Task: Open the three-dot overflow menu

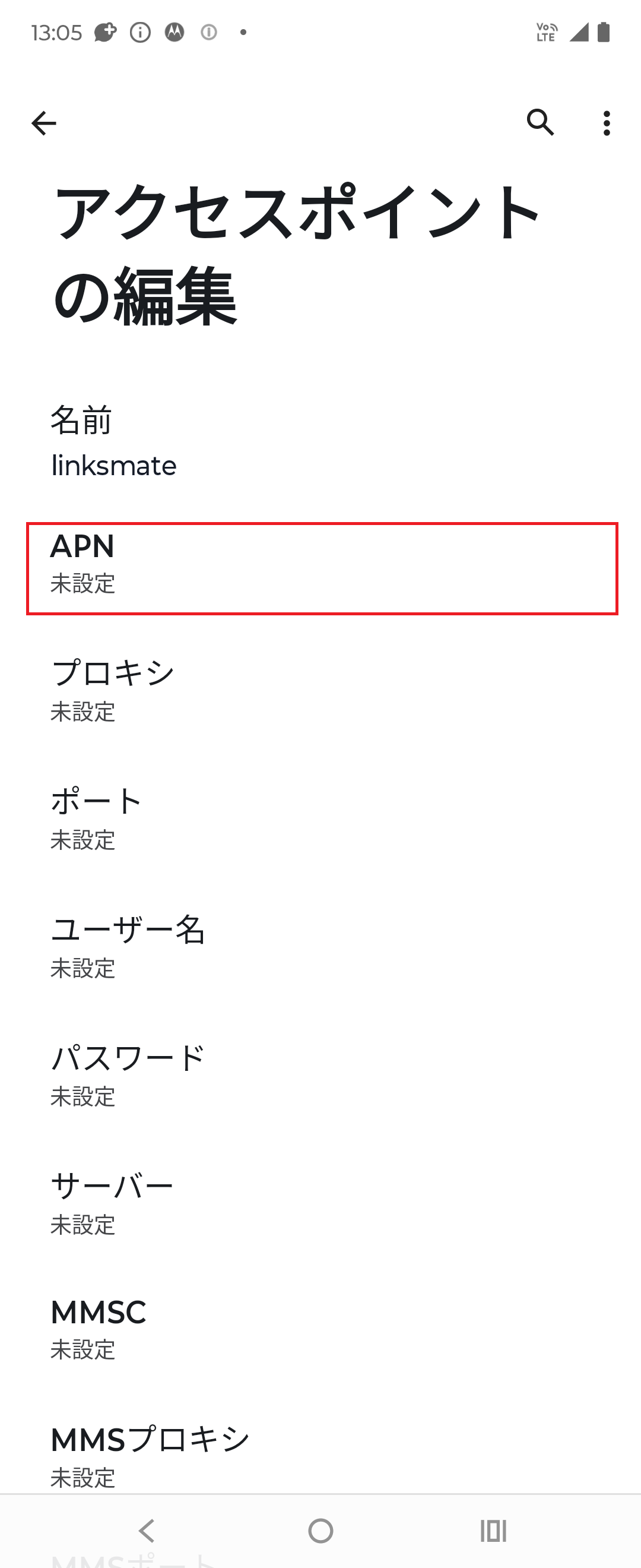Action: click(606, 124)
